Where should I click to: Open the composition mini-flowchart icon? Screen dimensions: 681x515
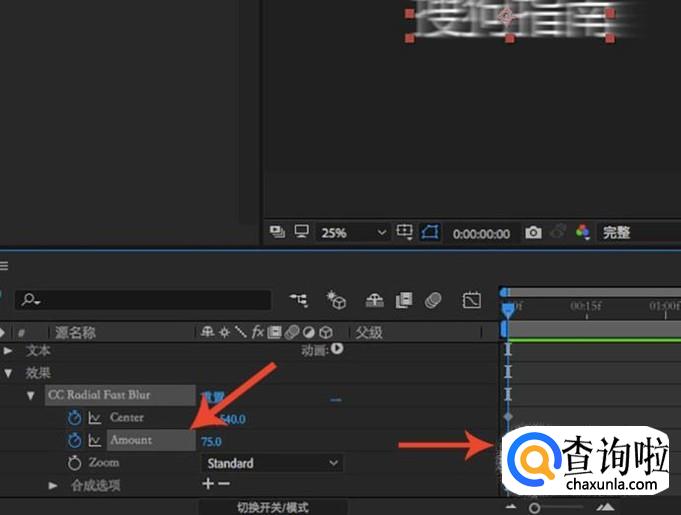pyautogui.click(x=299, y=300)
